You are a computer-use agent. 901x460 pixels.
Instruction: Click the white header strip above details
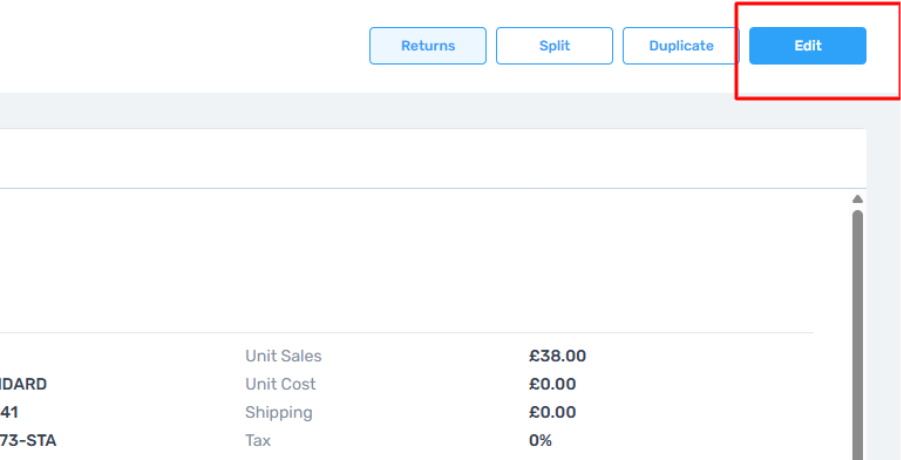click(430, 158)
